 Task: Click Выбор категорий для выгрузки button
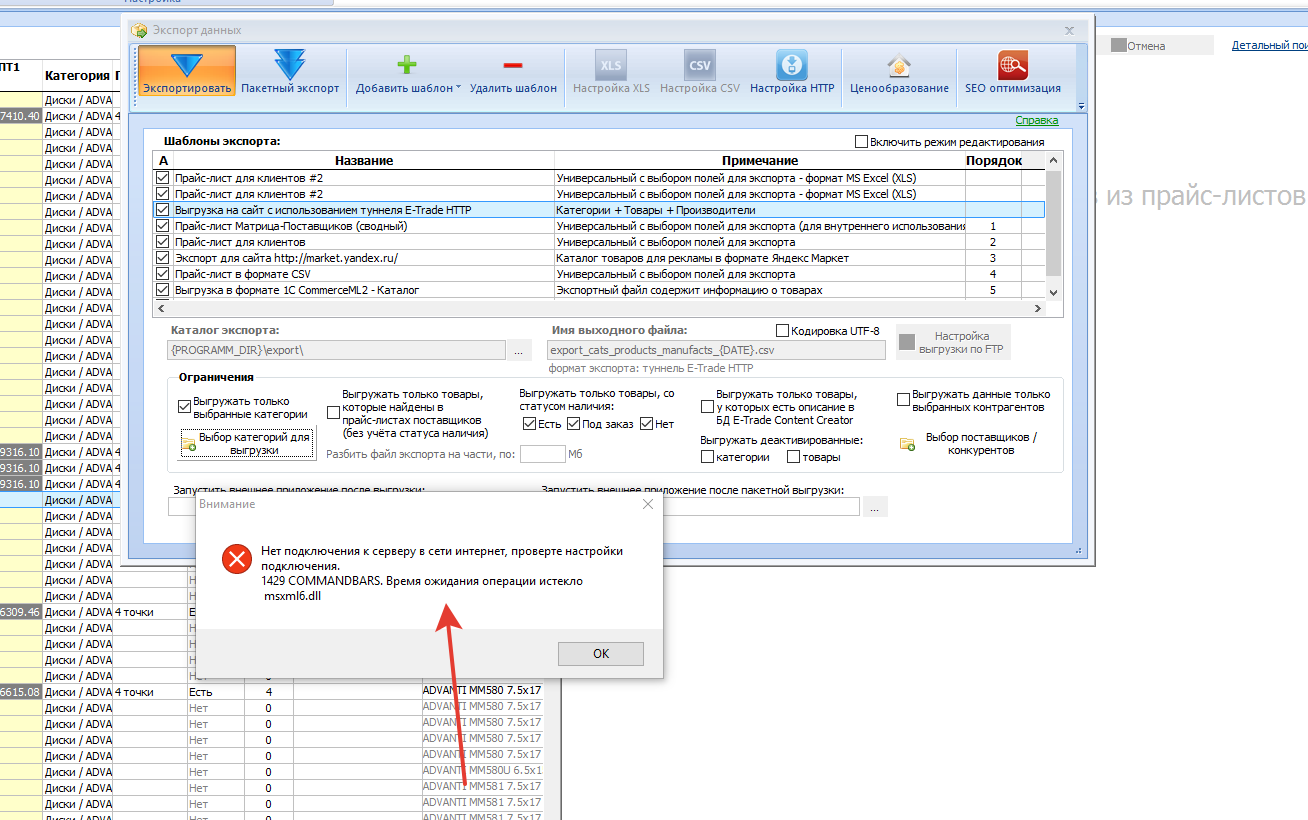pos(247,444)
